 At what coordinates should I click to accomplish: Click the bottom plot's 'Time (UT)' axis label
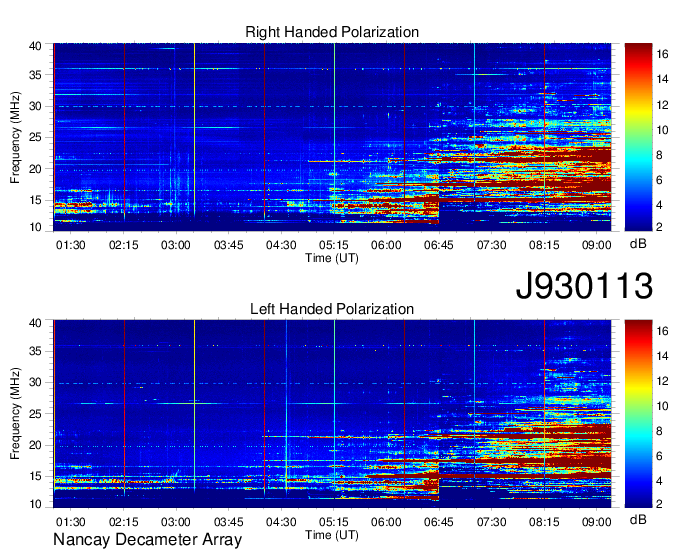pos(332,535)
